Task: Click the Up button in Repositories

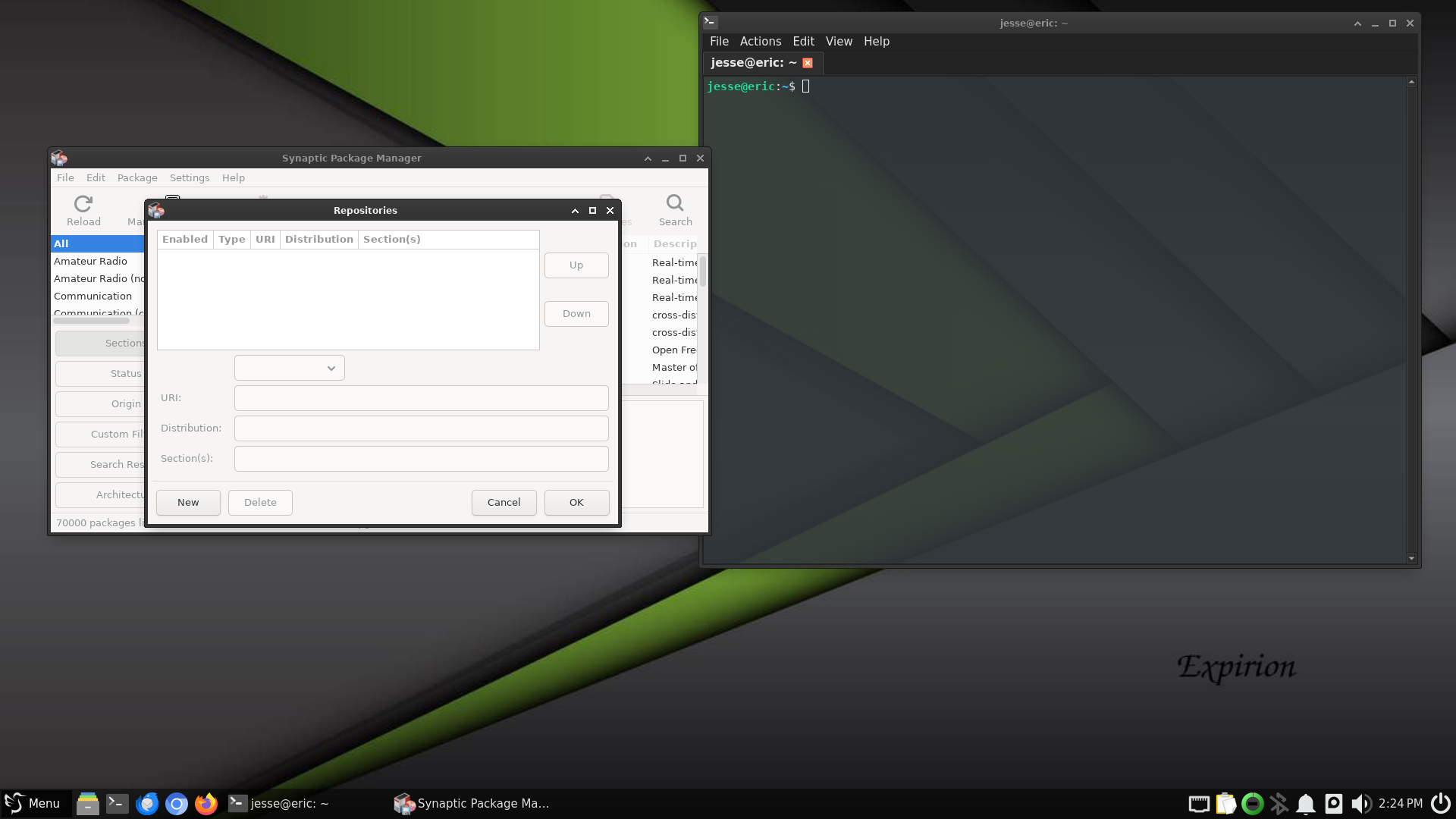Action: pos(576,265)
